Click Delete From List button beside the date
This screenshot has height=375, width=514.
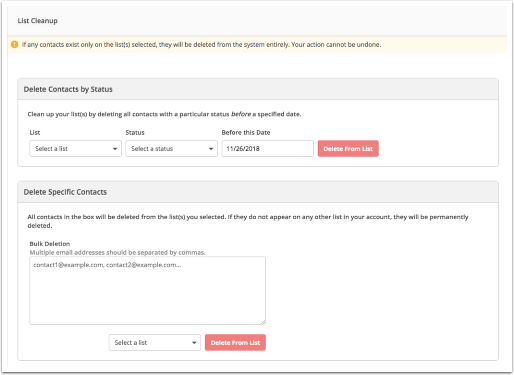click(x=348, y=149)
